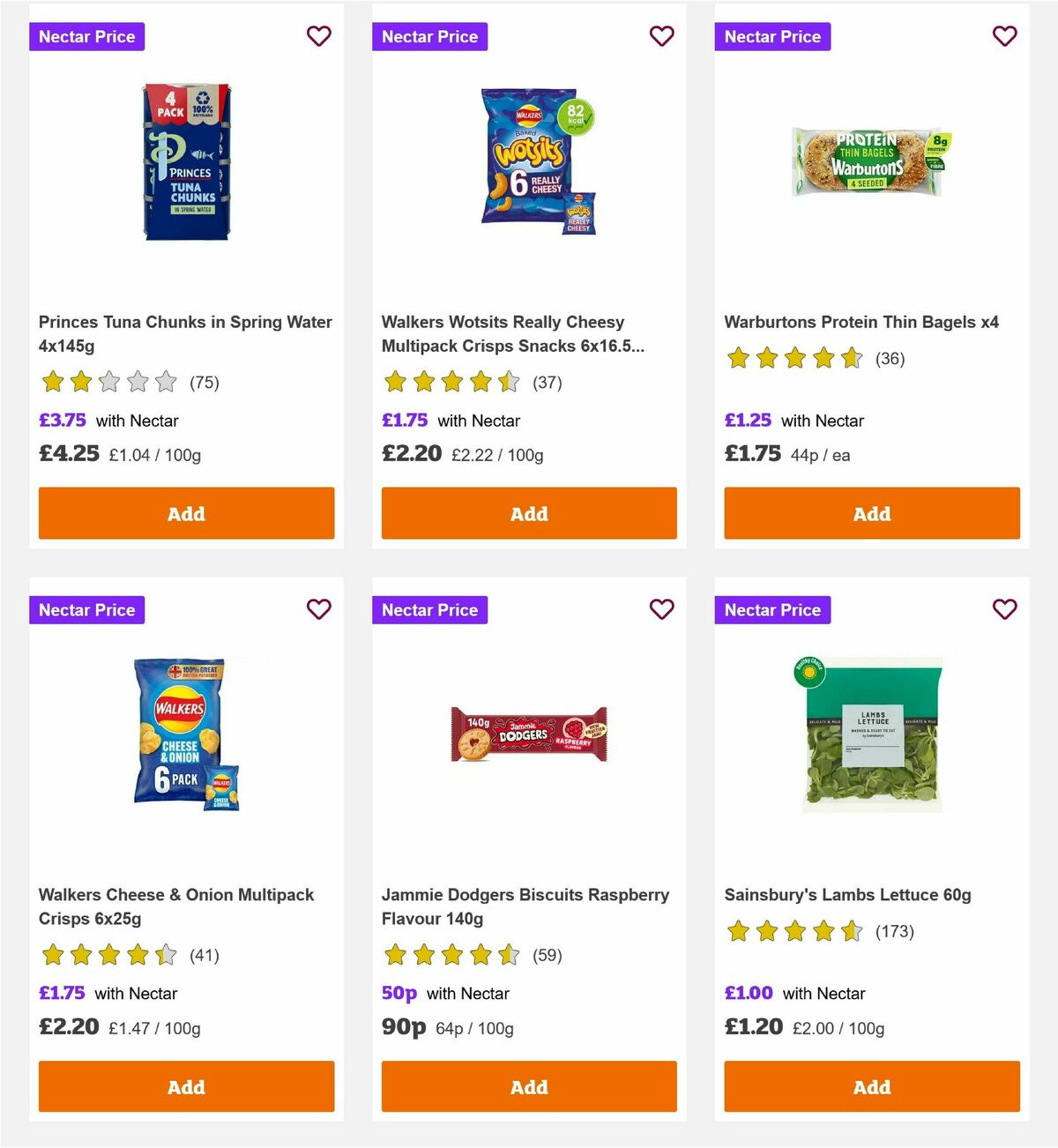The image size is (1058, 1148).
Task: View the 36 reviews for Warburtons bagels
Action: (x=890, y=359)
